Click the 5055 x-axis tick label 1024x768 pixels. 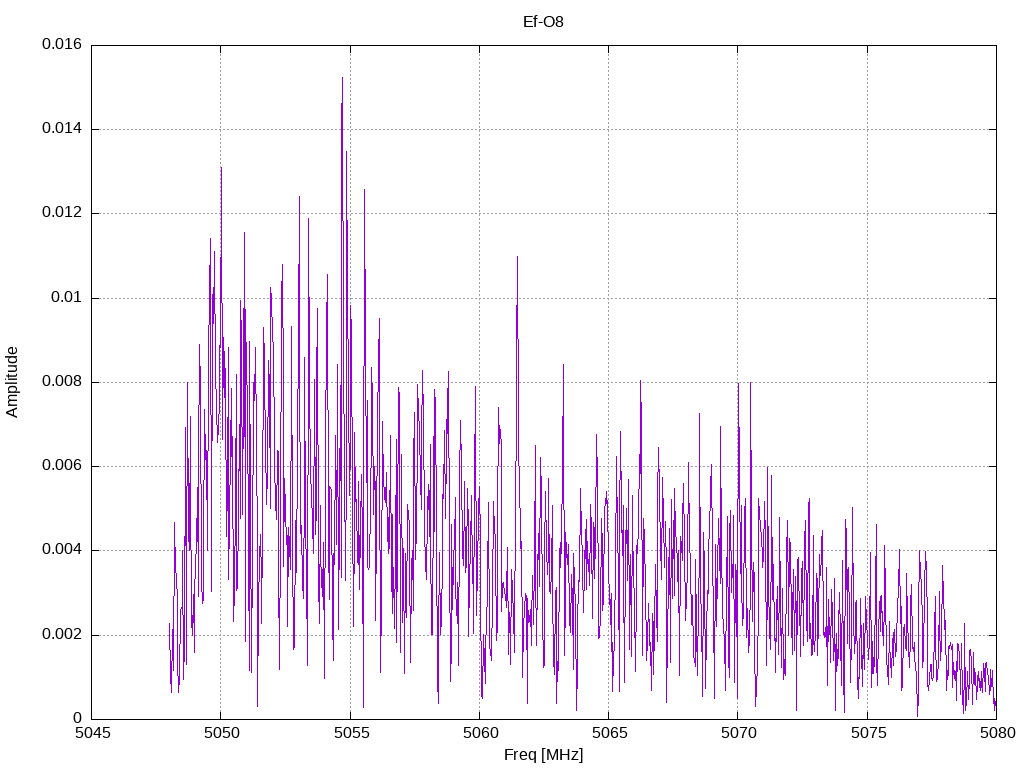350,733
